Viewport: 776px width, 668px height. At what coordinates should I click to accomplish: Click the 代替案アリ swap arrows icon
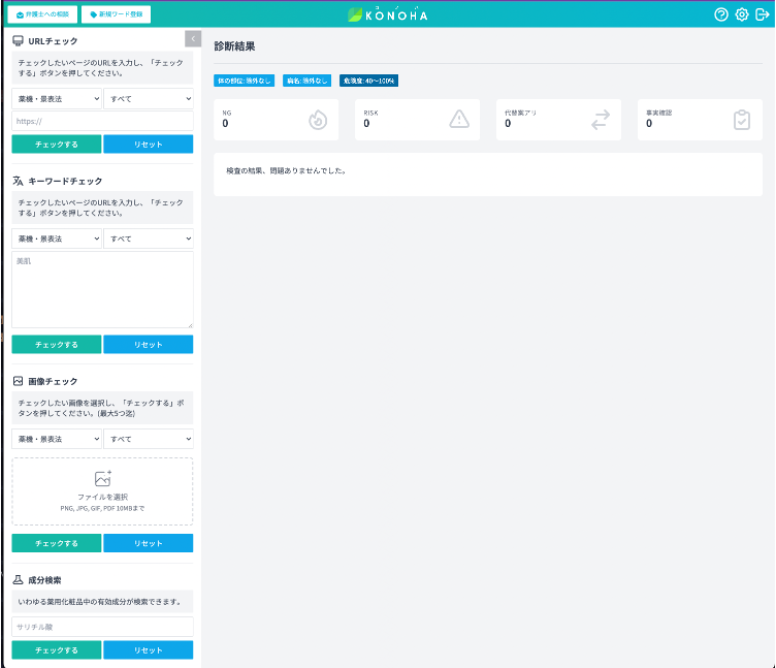(600, 120)
